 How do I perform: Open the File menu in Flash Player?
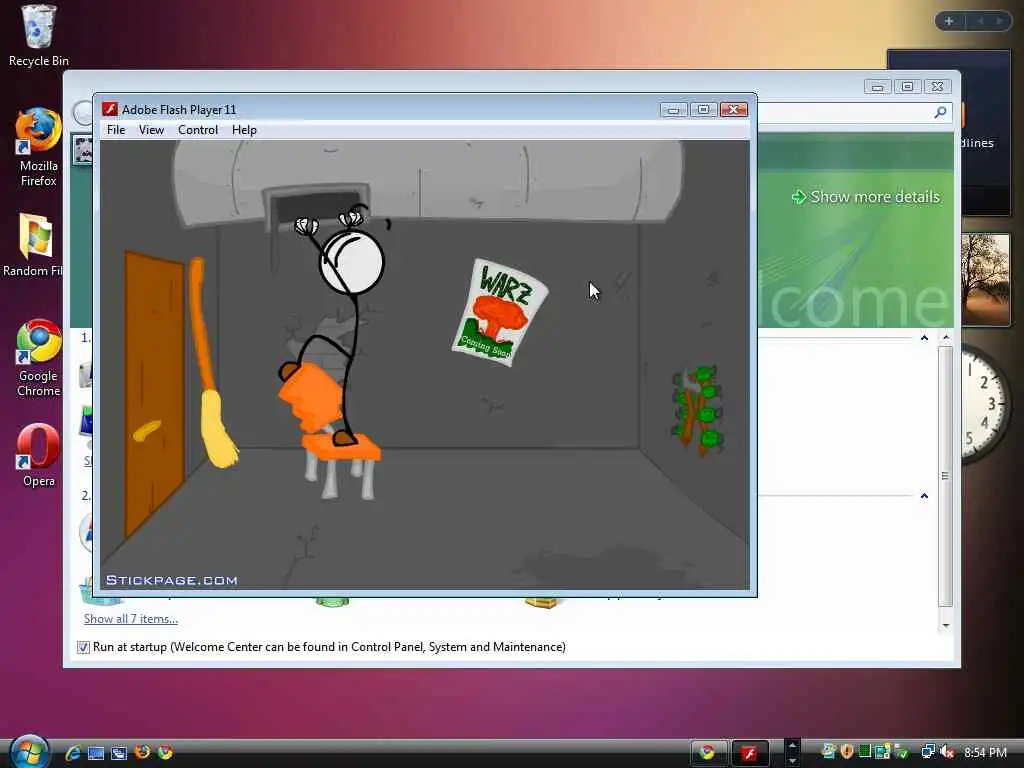click(116, 130)
